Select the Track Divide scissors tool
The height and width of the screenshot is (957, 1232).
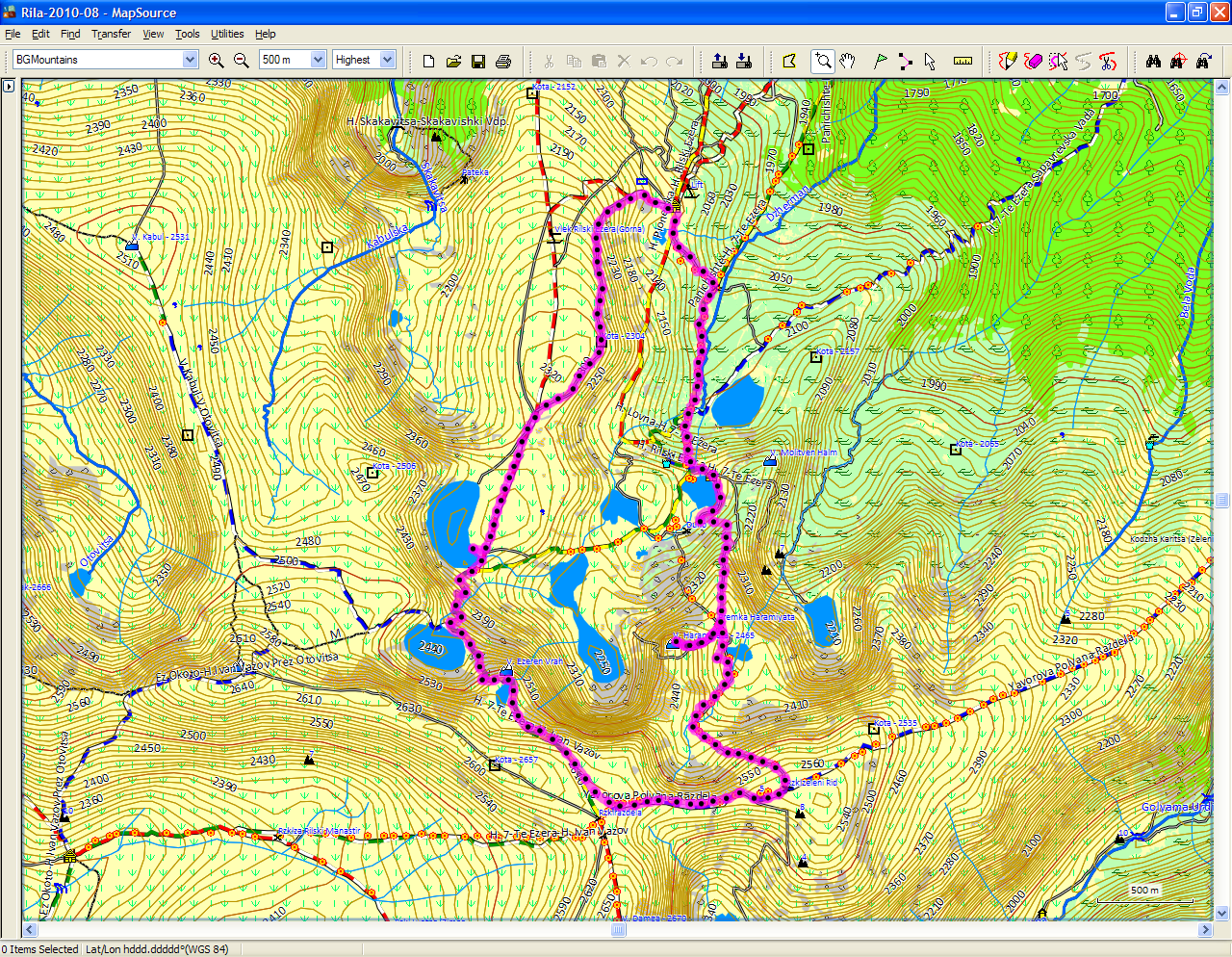click(x=1108, y=61)
